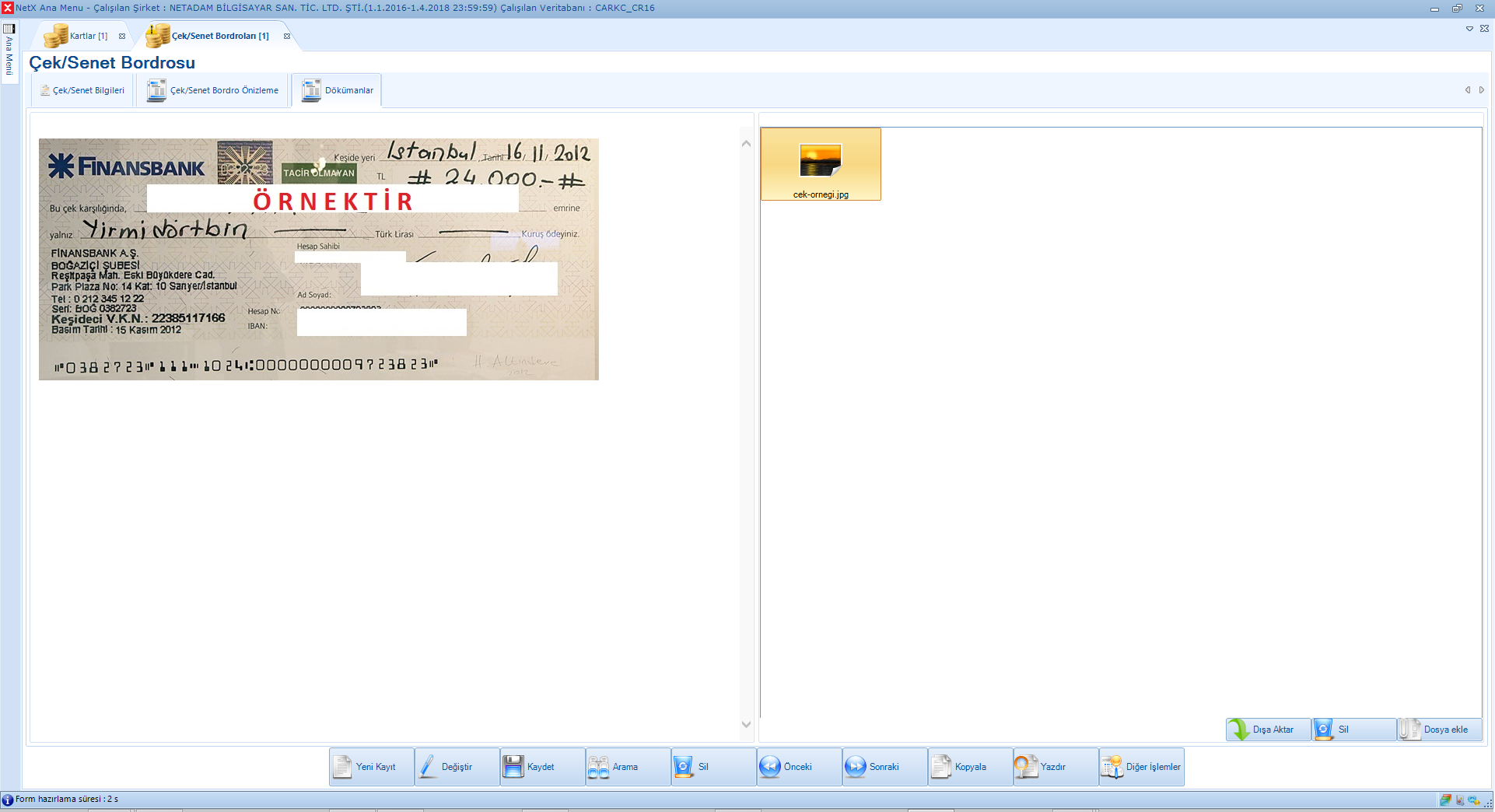Open the Çek/Senet Bilgileri tab
The height and width of the screenshot is (812, 1495).
82,90
